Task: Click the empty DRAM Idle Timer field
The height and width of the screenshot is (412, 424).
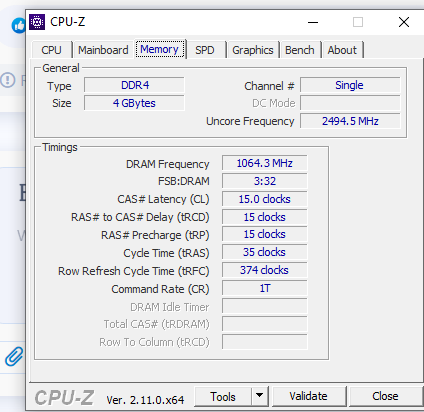Action: 265,306
